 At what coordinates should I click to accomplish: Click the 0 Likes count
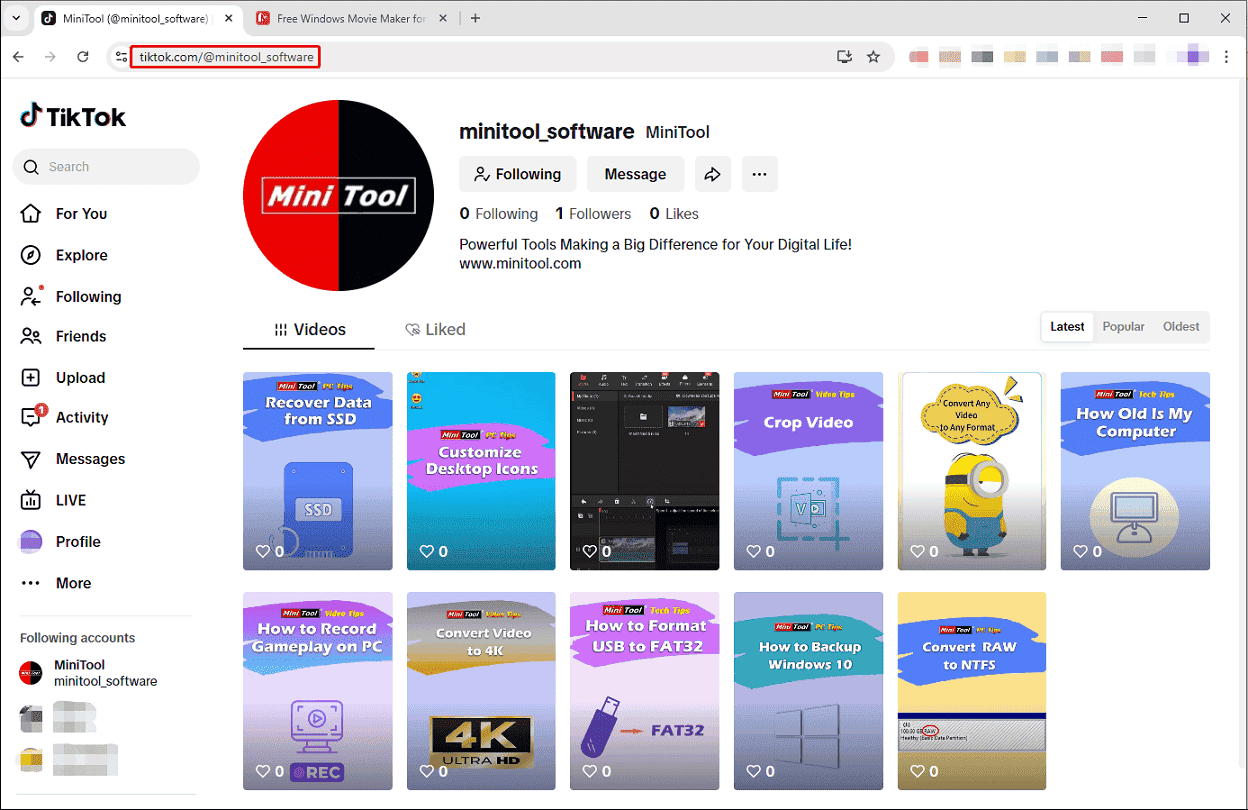[x=674, y=214]
